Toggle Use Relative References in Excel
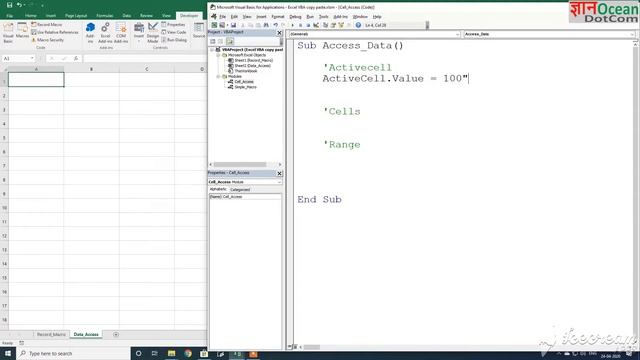Viewport: 640px width, 360px height. 55,32
